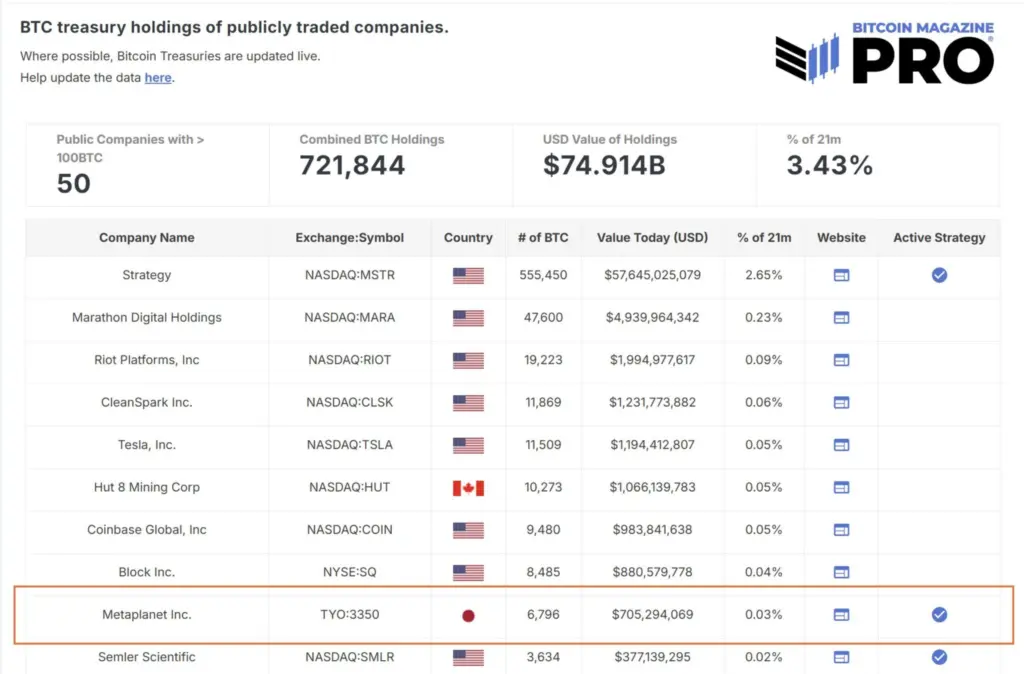Image resolution: width=1024 pixels, height=674 pixels.
Task: Click Tesla, Inc. website icon
Action: coord(841,445)
